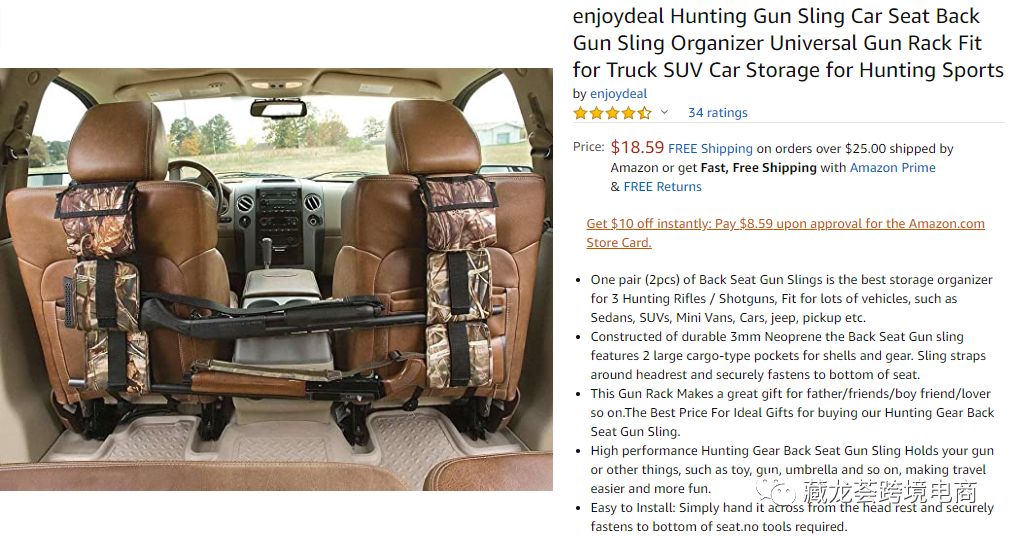Click the main product photo of car interior
Viewport: 1010px width, 536px height.
(x=277, y=280)
